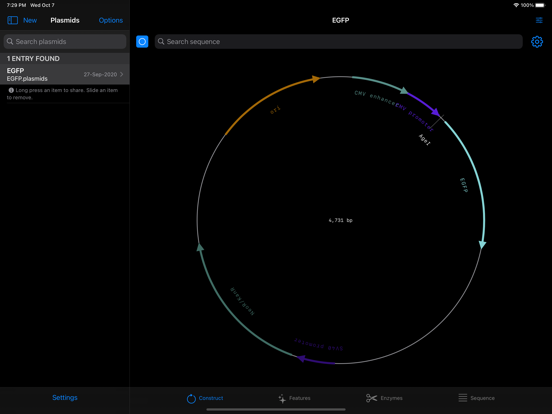Switch to the Enzymes tab

(384, 398)
